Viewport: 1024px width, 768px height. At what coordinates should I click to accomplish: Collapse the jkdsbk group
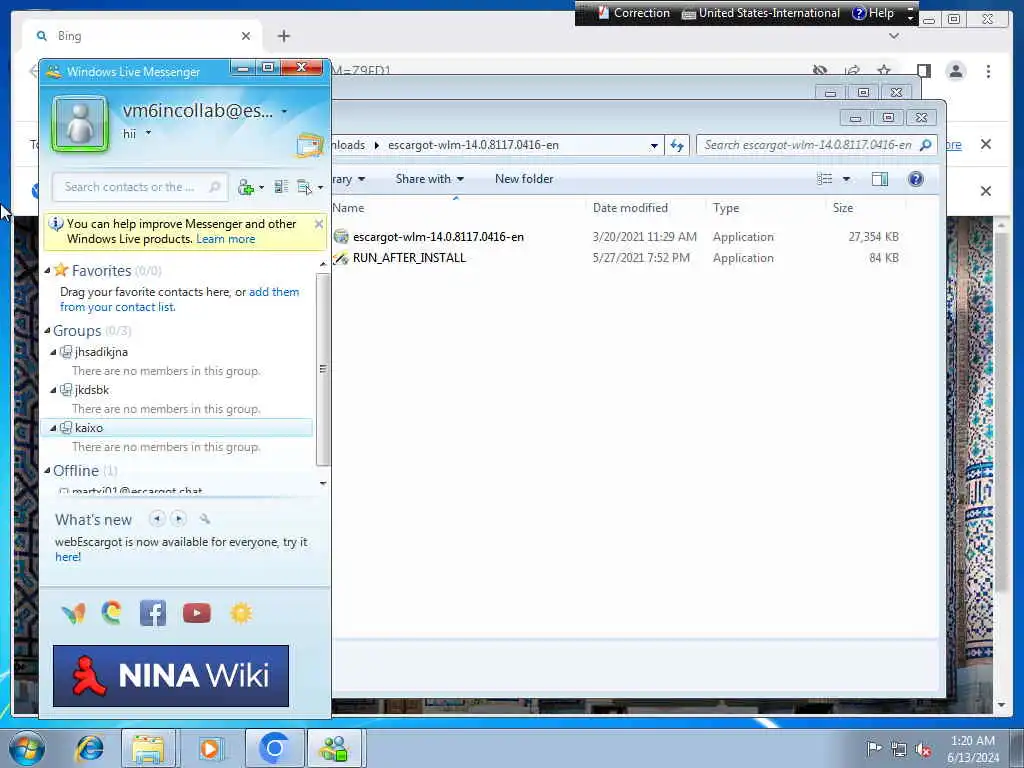(x=54, y=390)
